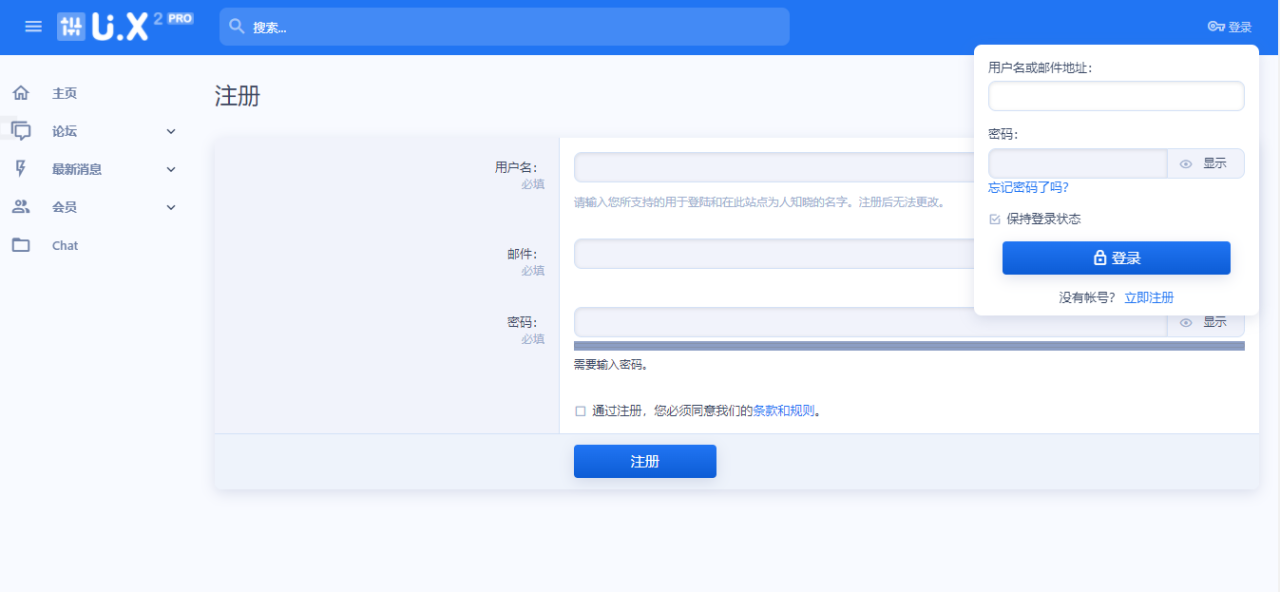The image size is (1280, 592).
Task: Expand the 论坛 sidebar section
Action: [x=170, y=130]
